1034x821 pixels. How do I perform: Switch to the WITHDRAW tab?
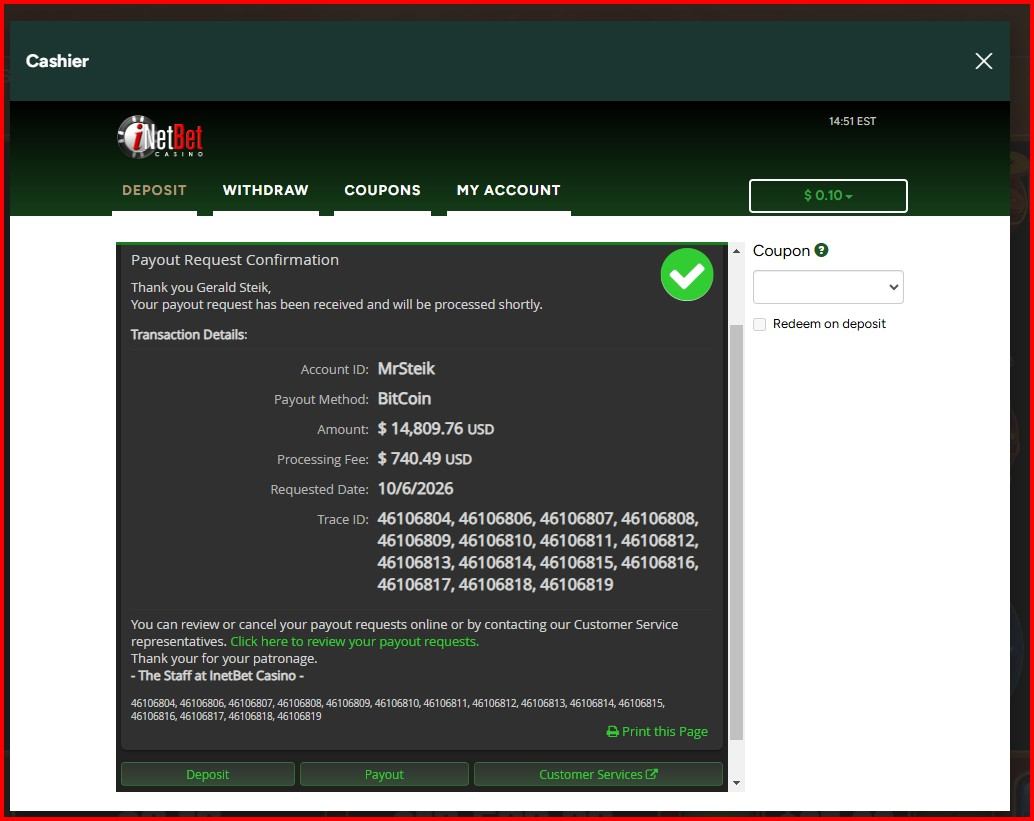(x=266, y=191)
